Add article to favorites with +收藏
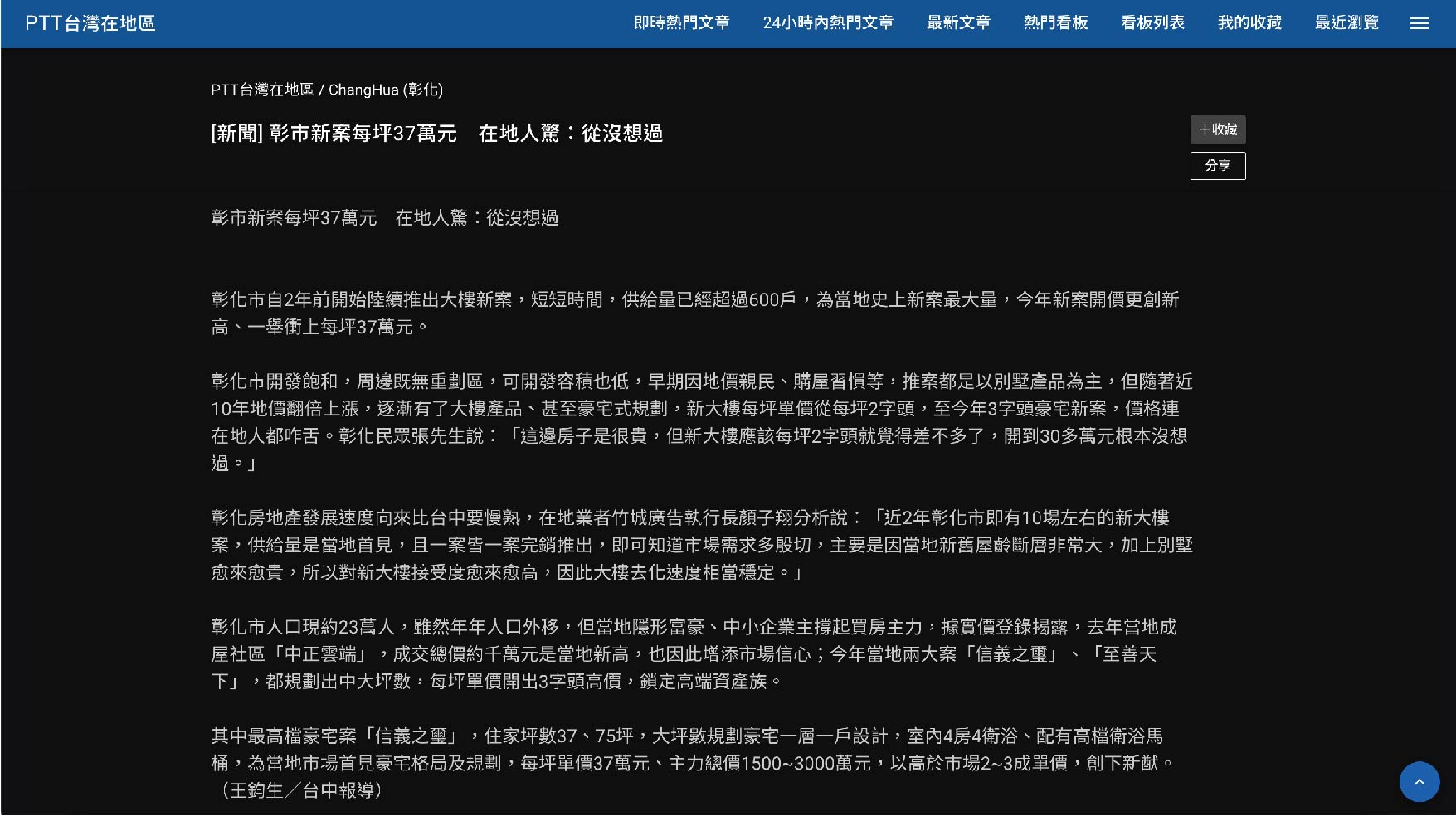This screenshot has width=1456, height=816. pyautogui.click(x=1217, y=129)
